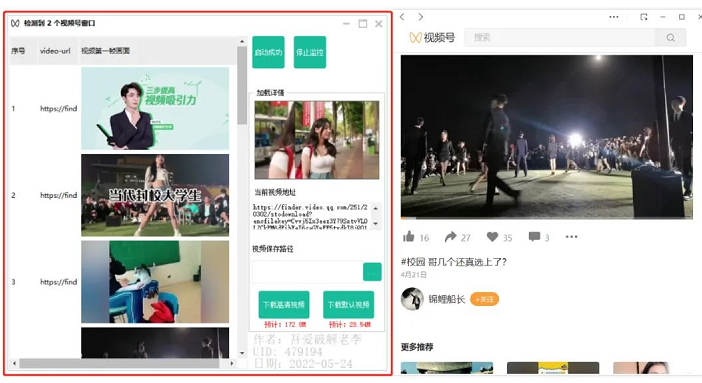
Task: Click the 视频号 search input box
Action: point(560,38)
